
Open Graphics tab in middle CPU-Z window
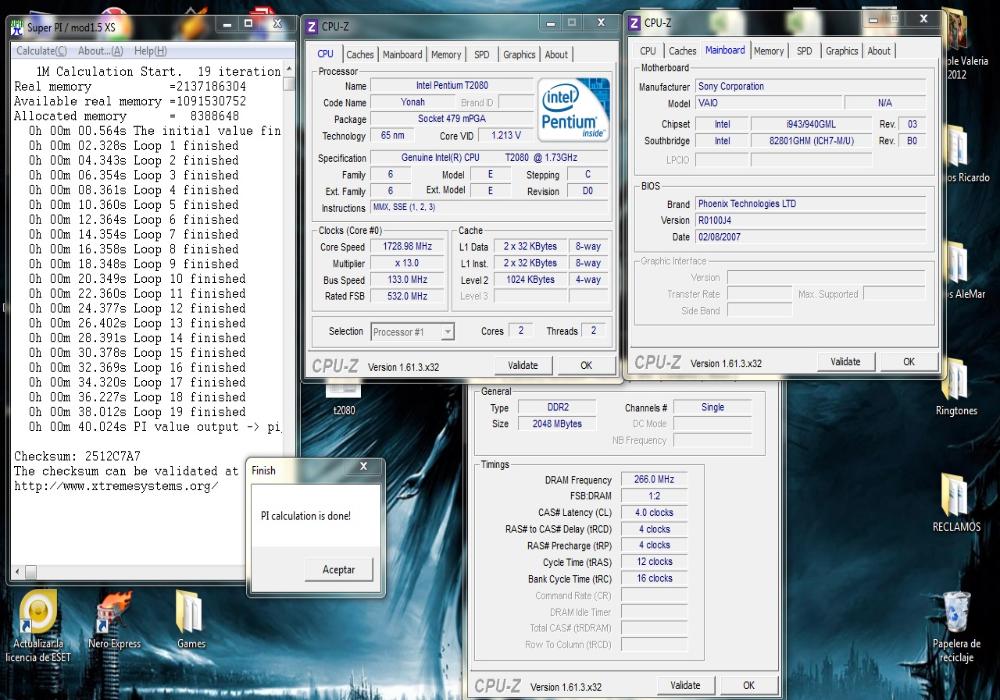pos(519,55)
